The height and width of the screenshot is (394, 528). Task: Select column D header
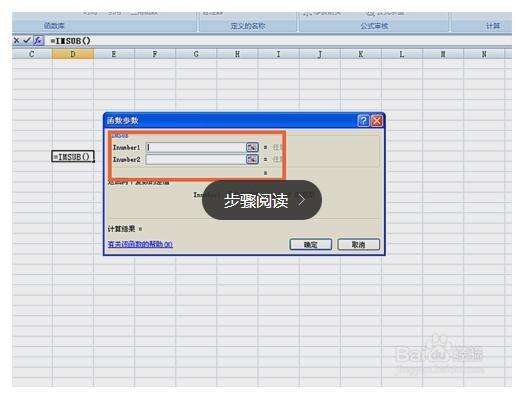click(73, 54)
